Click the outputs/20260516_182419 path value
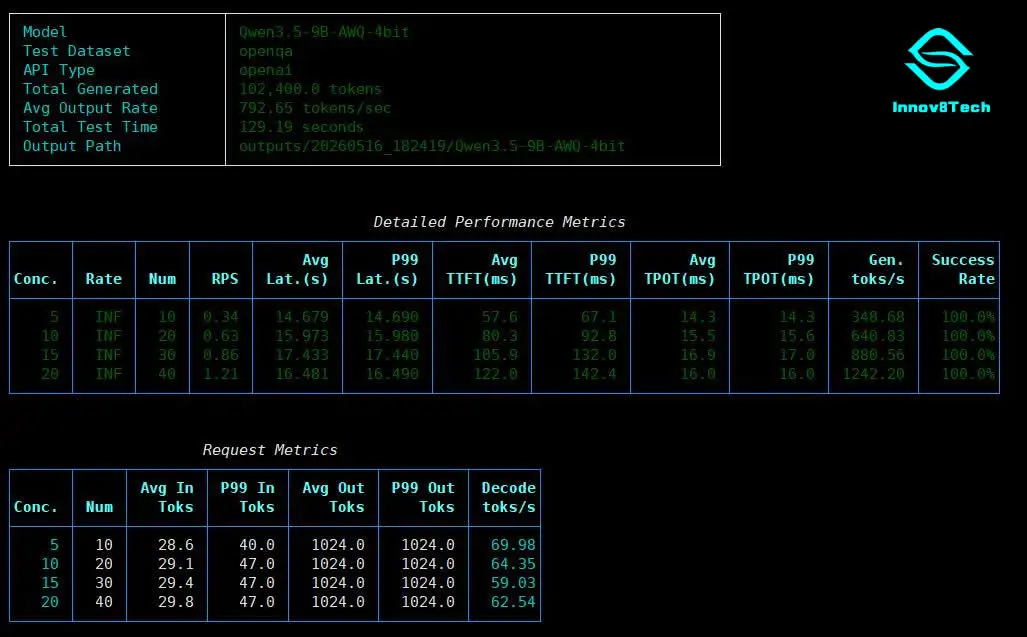 point(432,146)
